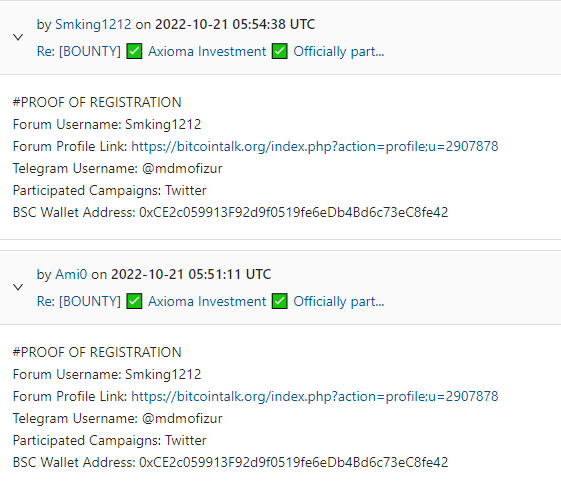Open 'Re: [BOUNTY]' subject in Smking1212 post
Image resolution: width=561 pixels, height=485 pixels.
point(79,52)
